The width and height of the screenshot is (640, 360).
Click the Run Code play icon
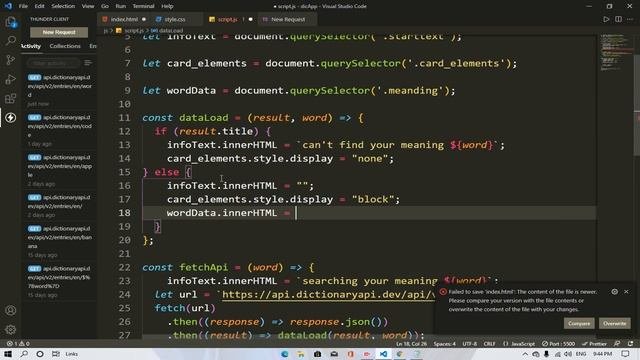pyautogui.click(x=606, y=19)
